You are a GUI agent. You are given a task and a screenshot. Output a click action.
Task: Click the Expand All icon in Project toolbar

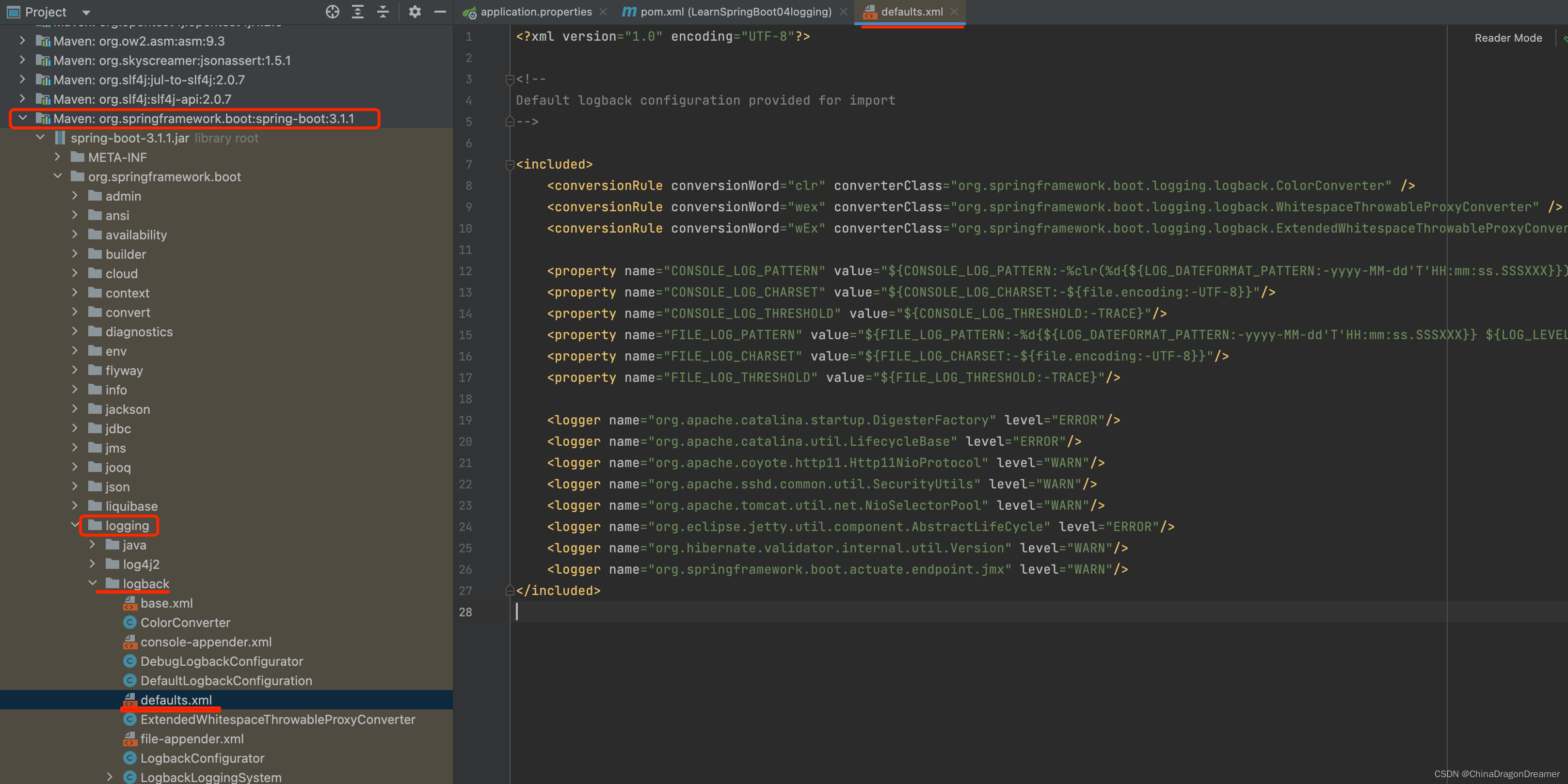pyautogui.click(x=358, y=12)
